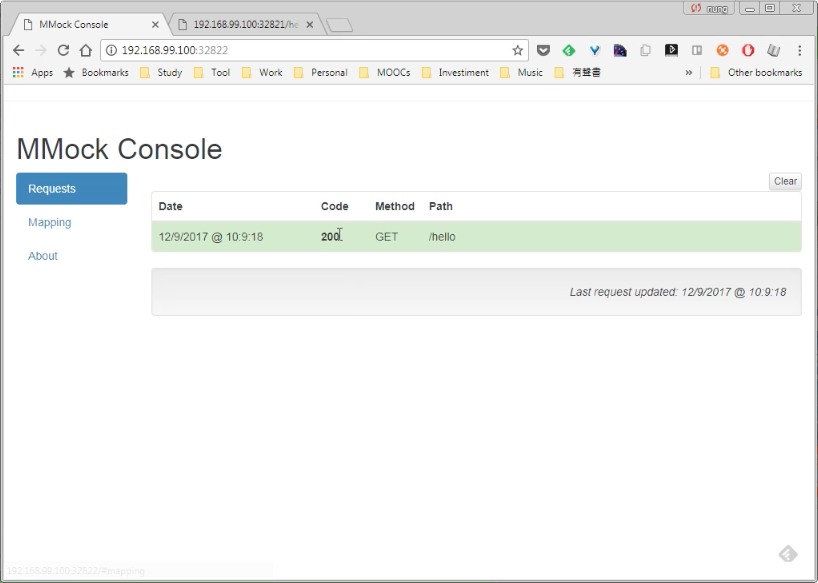
Task: Open the Study bookmarks folder
Action: pyautogui.click(x=161, y=72)
